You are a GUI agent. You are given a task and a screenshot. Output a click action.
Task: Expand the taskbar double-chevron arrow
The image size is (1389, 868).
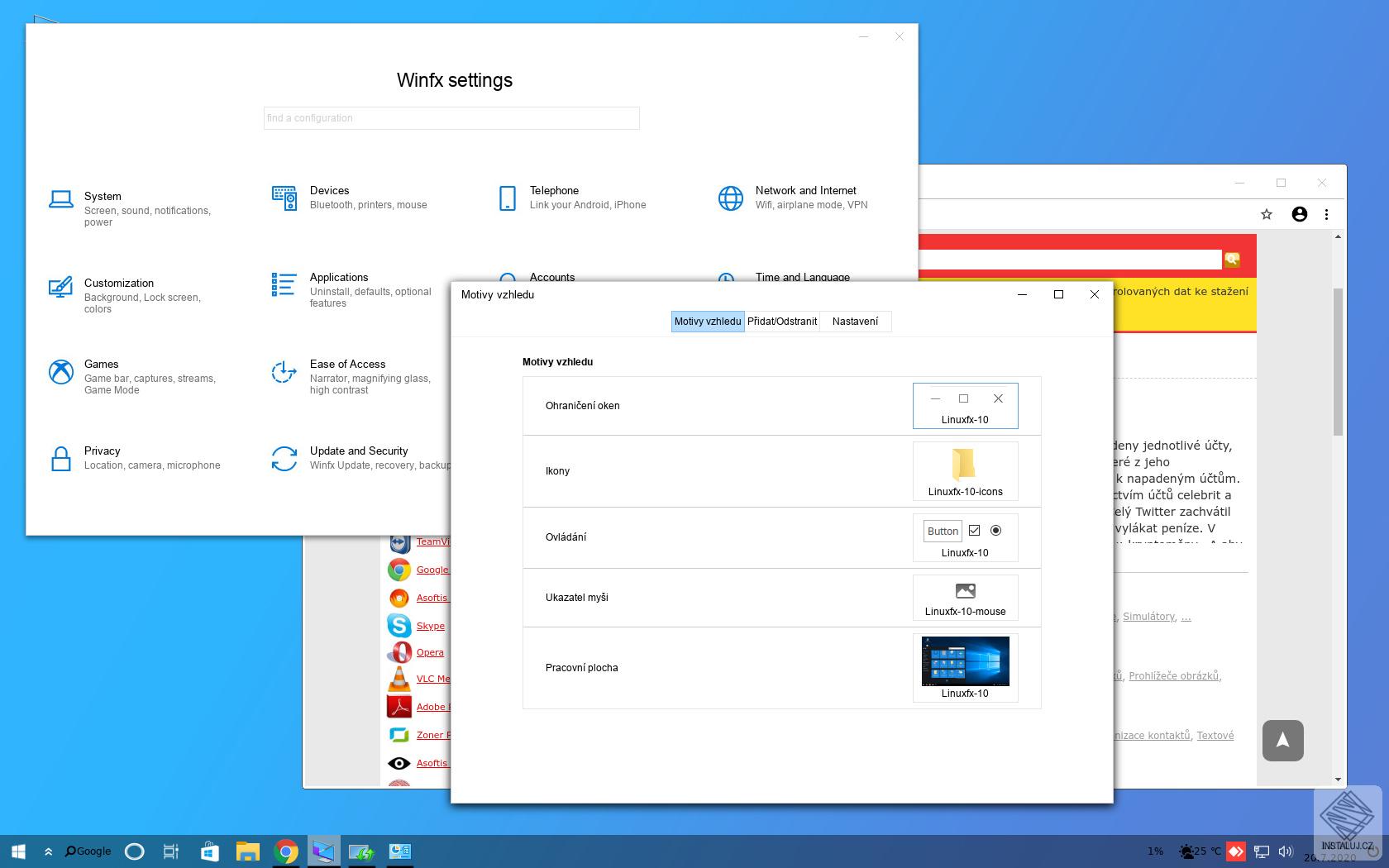48,851
